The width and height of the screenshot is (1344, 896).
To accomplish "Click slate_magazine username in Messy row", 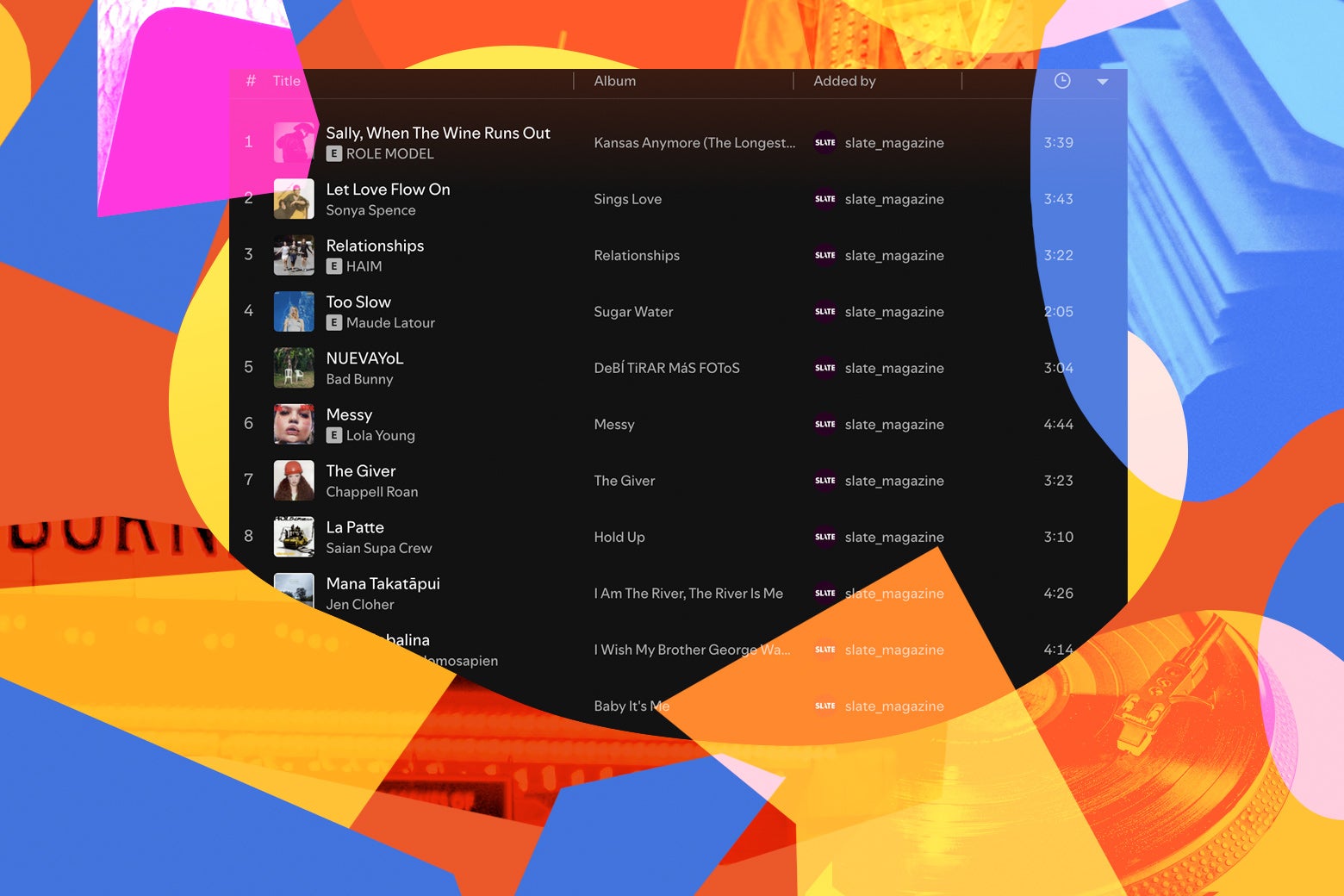I will coord(893,425).
